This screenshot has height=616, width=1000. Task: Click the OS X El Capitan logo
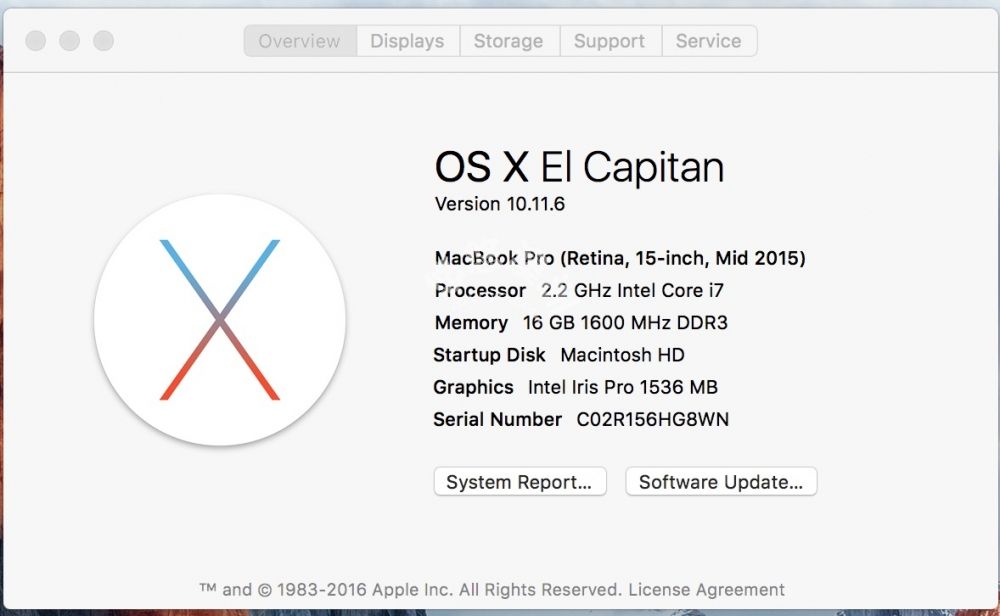[x=220, y=320]
